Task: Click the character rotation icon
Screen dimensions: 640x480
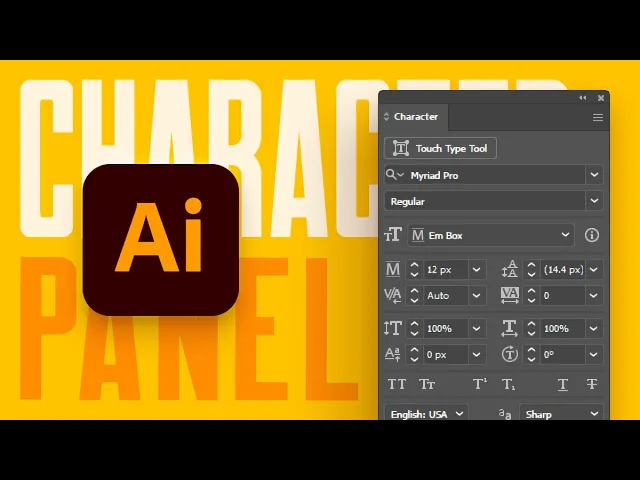Action: pos(510,354)
